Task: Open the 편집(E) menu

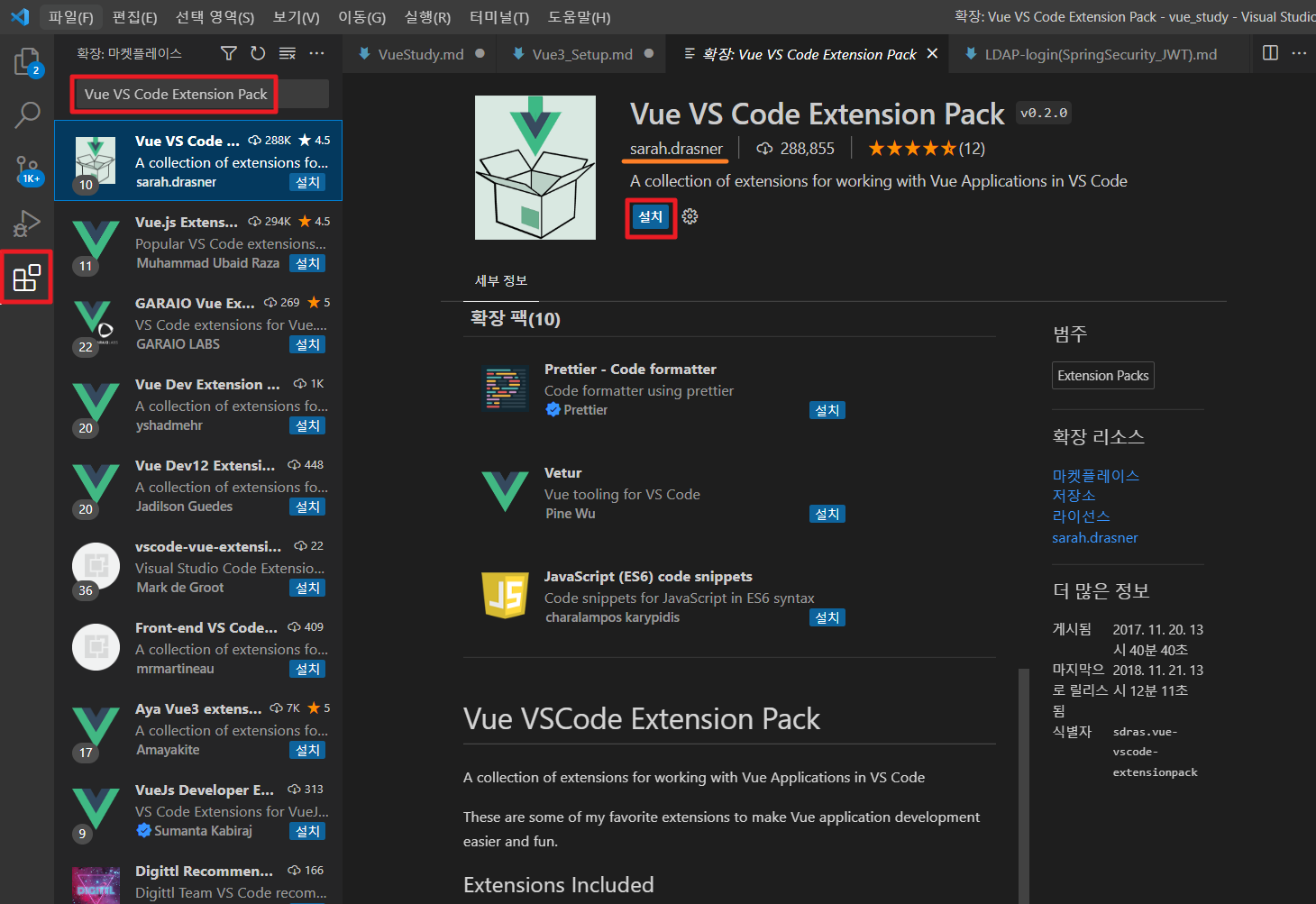Action: point(134,17)
